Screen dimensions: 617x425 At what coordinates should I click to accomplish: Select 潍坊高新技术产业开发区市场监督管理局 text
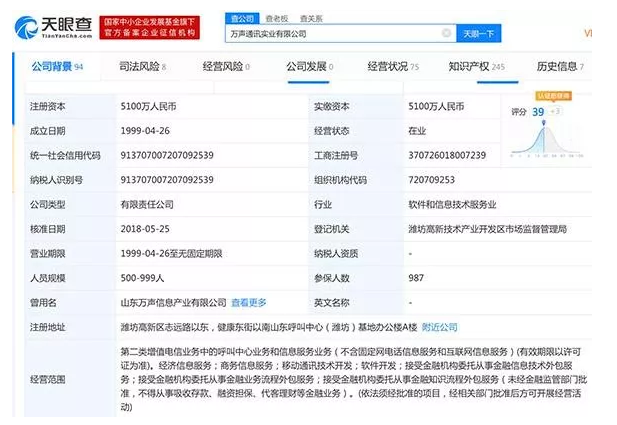coord(488,229)
